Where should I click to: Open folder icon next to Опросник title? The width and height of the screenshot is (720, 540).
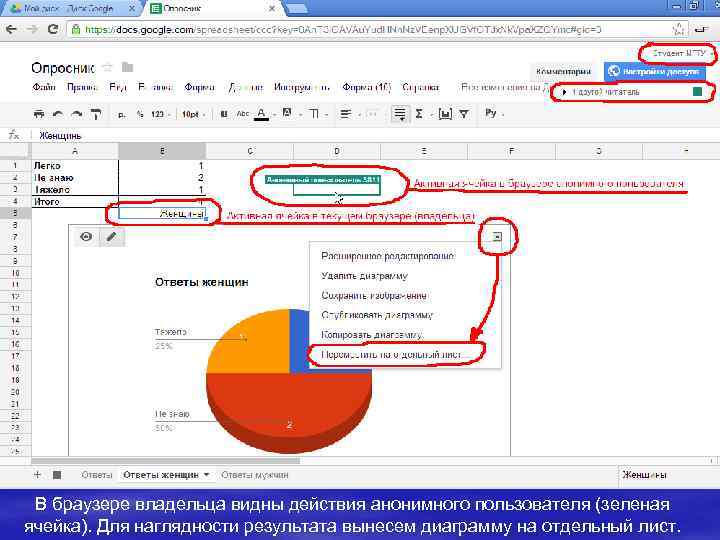[x=127, y=68]
